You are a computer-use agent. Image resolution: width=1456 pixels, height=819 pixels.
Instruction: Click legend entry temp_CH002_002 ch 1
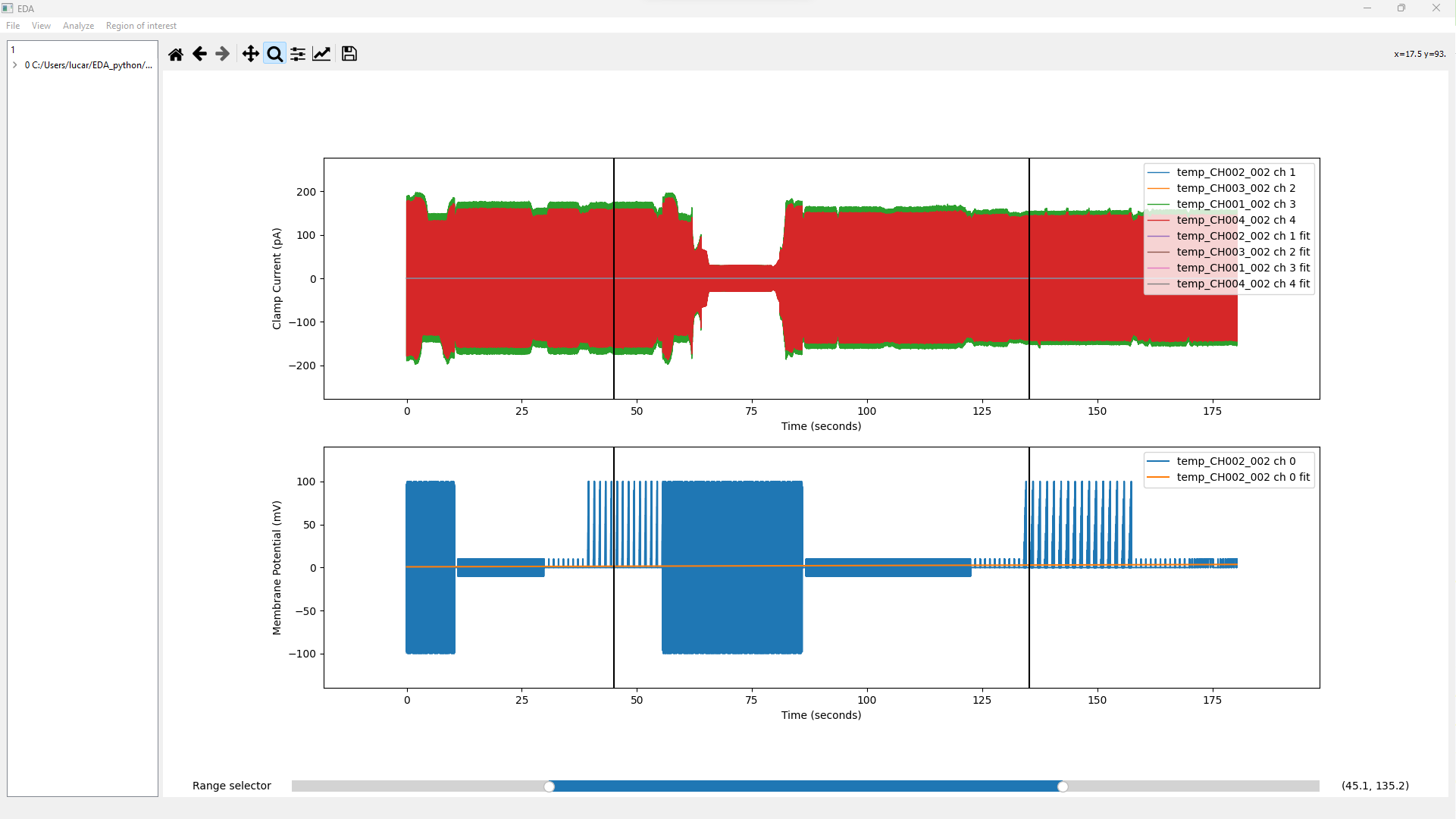[1229, 172]
